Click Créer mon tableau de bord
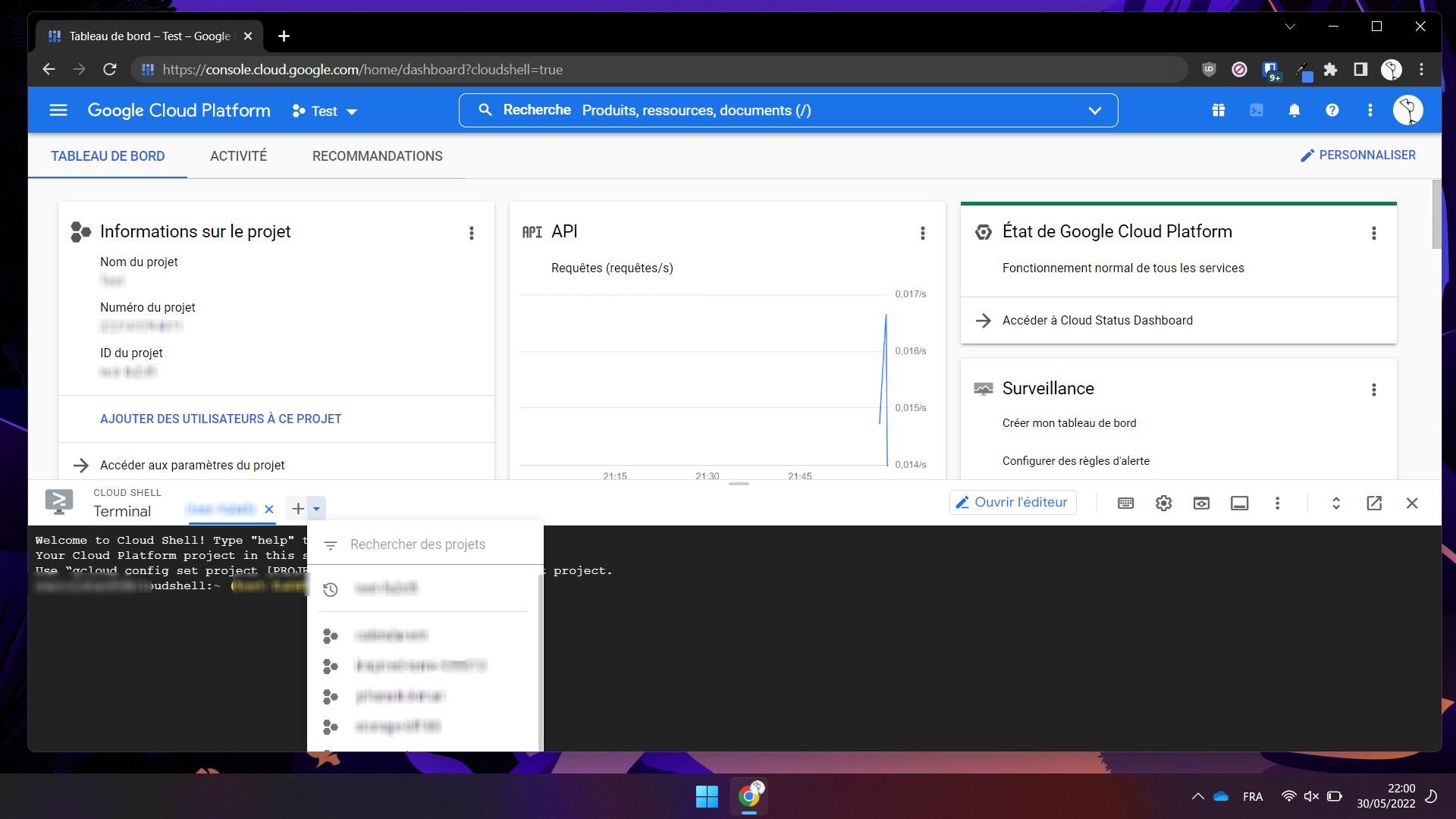Image resolution: width=1456 pixels, height=819 pixels. coord(1069,423)
